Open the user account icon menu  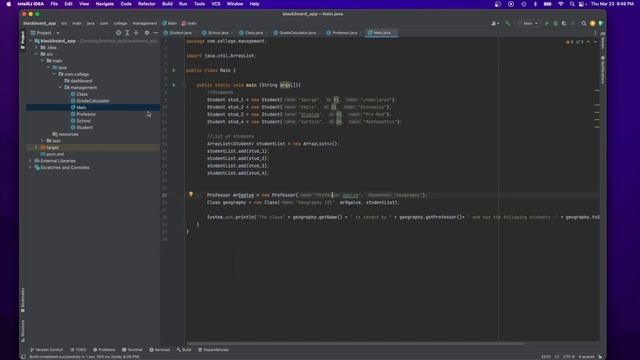tap(495, 23)
